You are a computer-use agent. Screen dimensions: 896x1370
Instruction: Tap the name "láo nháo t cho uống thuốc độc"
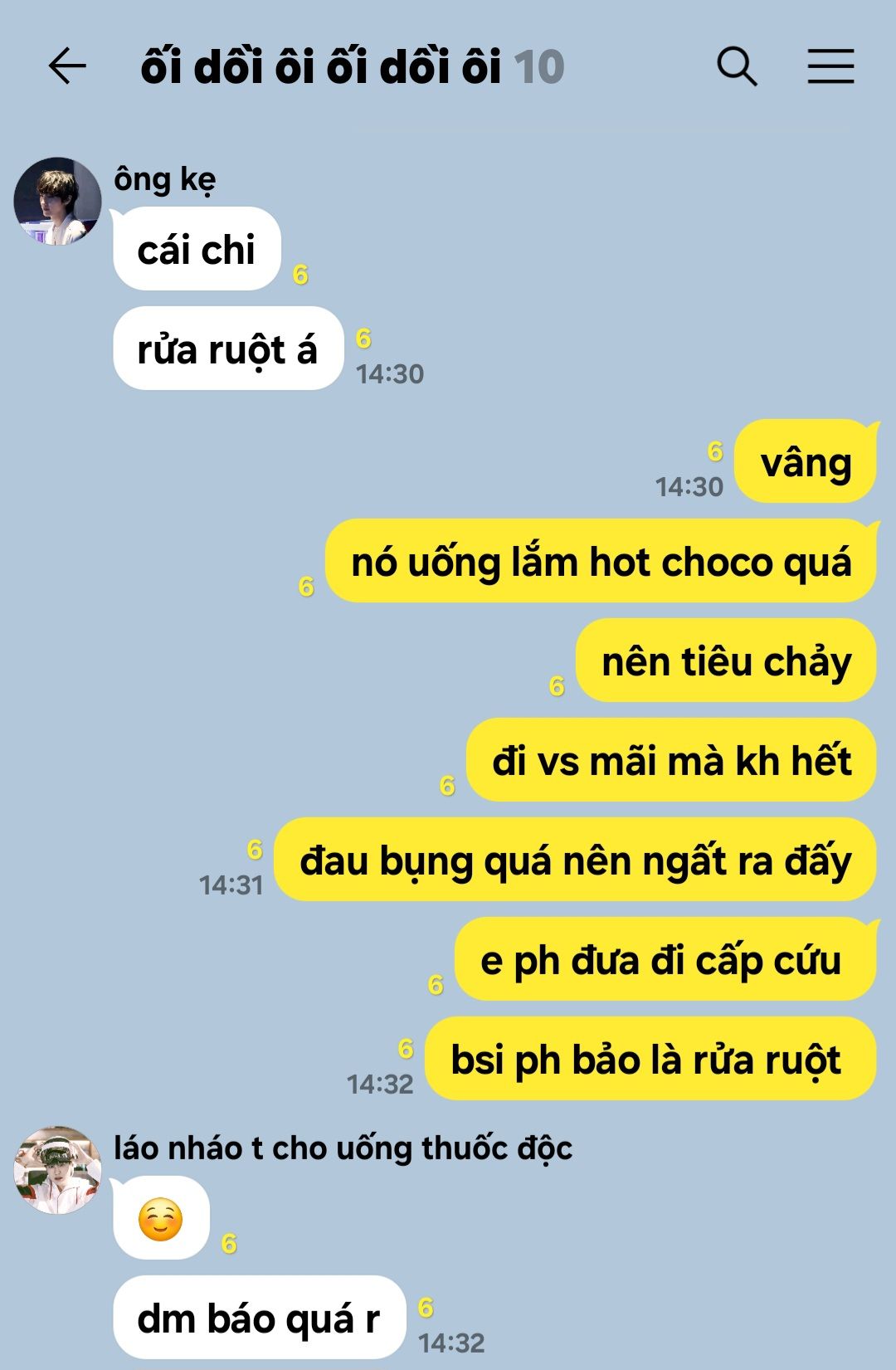(343, 1148)
